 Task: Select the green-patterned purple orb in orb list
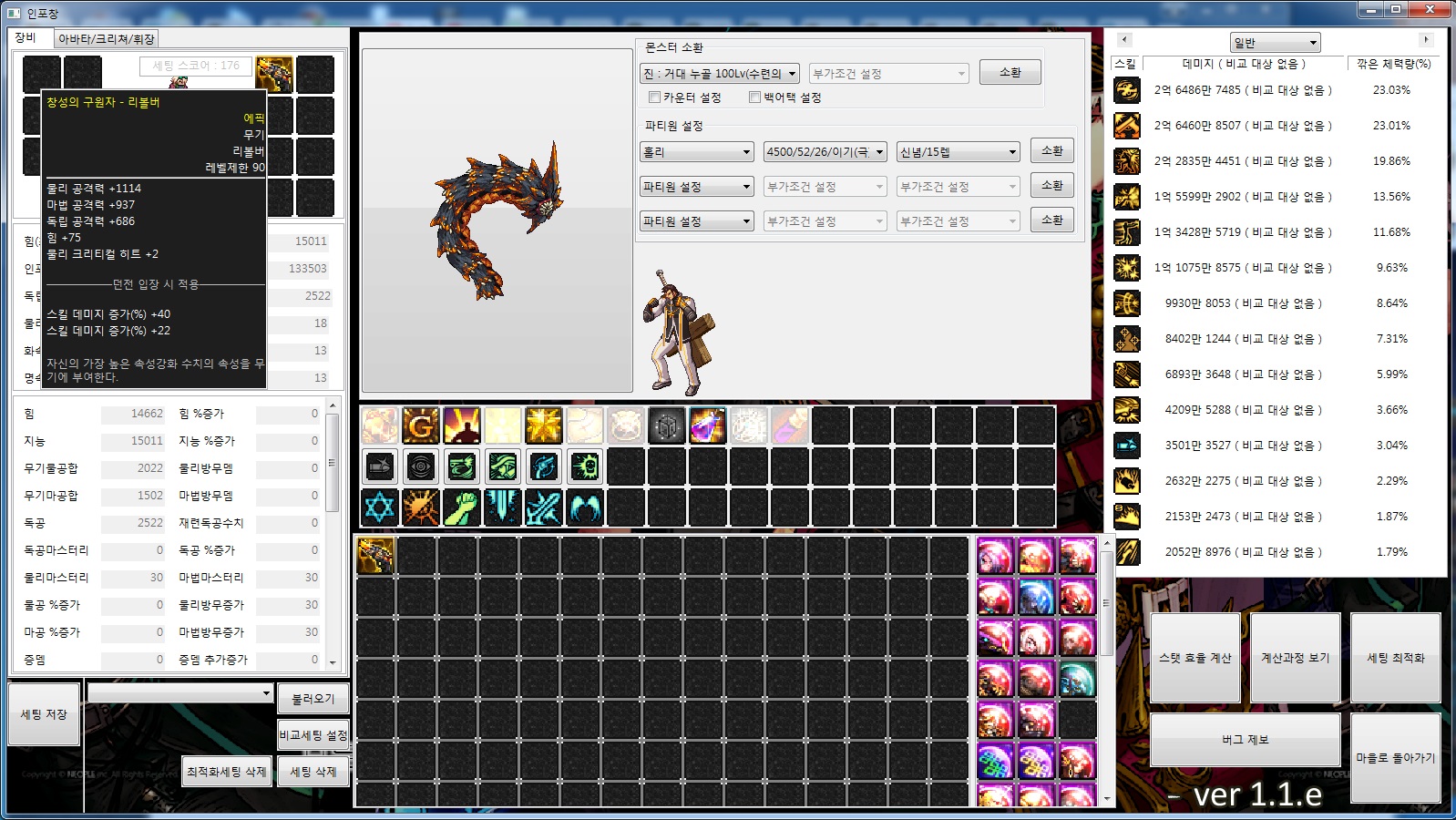[x=995, y=761]
